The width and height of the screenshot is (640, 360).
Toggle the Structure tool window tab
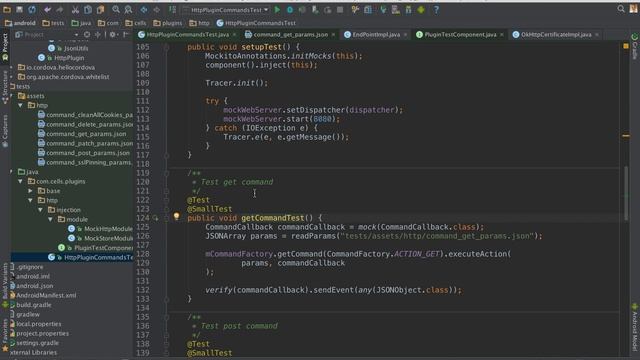(x=5, y=87)
